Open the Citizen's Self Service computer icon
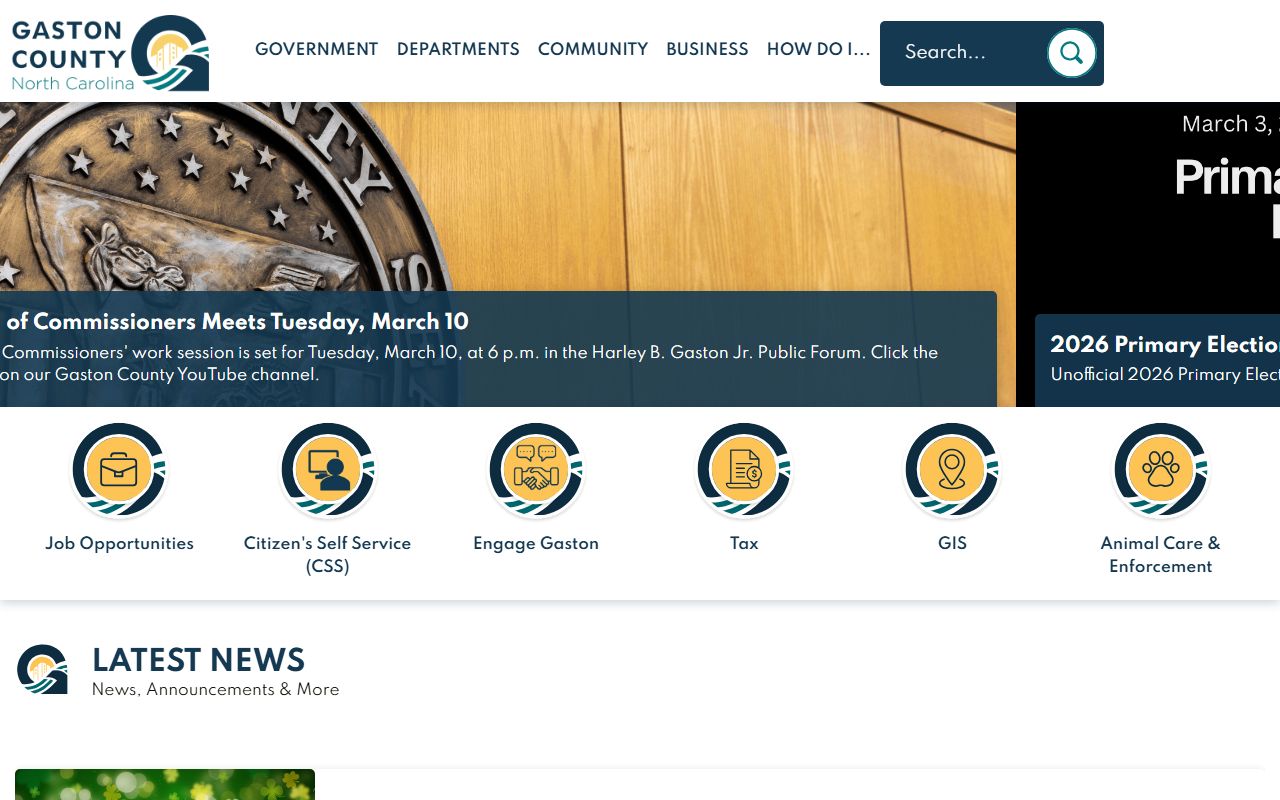 (x=327, y=470)
